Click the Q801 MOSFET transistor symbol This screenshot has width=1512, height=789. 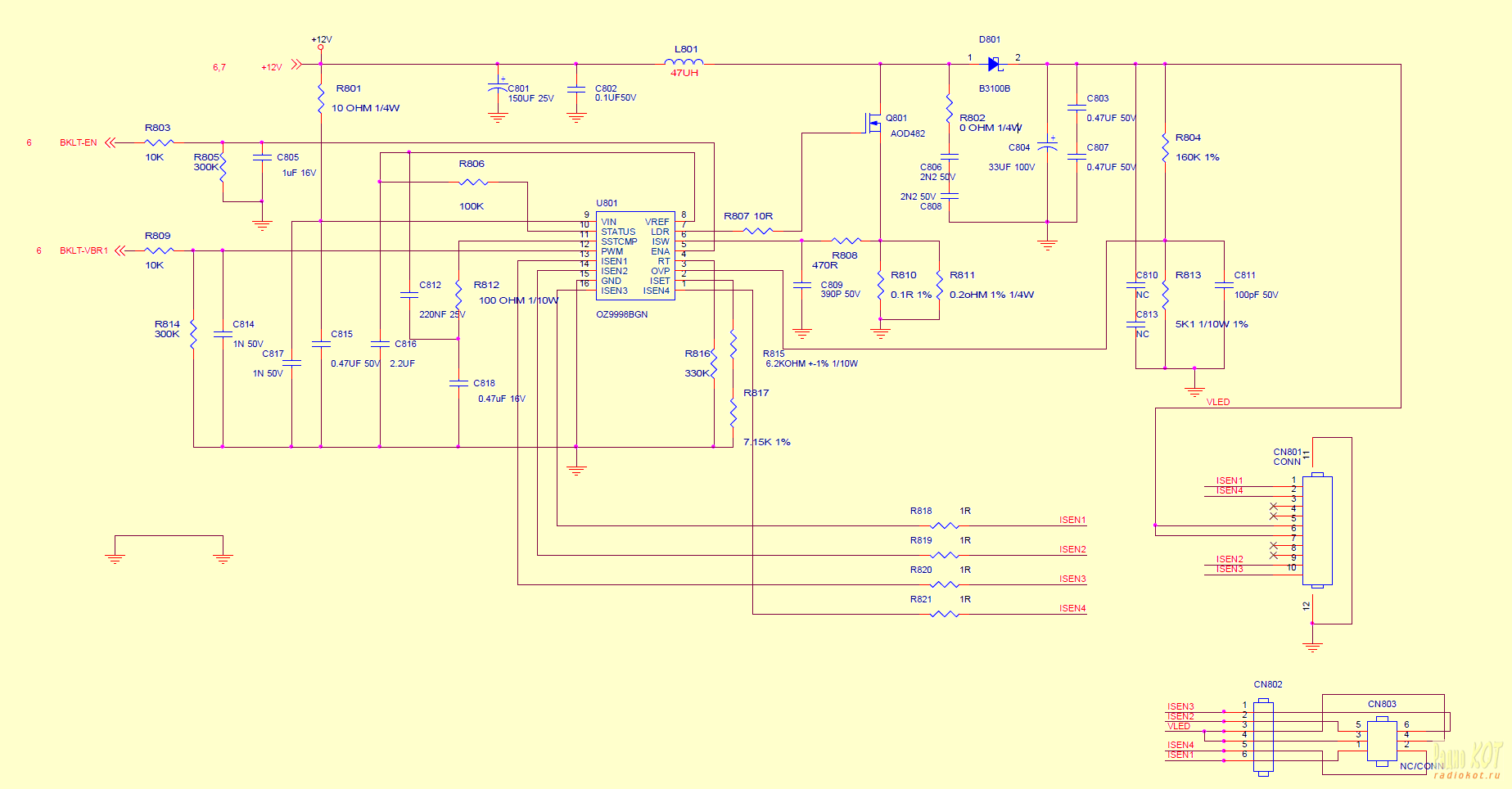[874, 123]
